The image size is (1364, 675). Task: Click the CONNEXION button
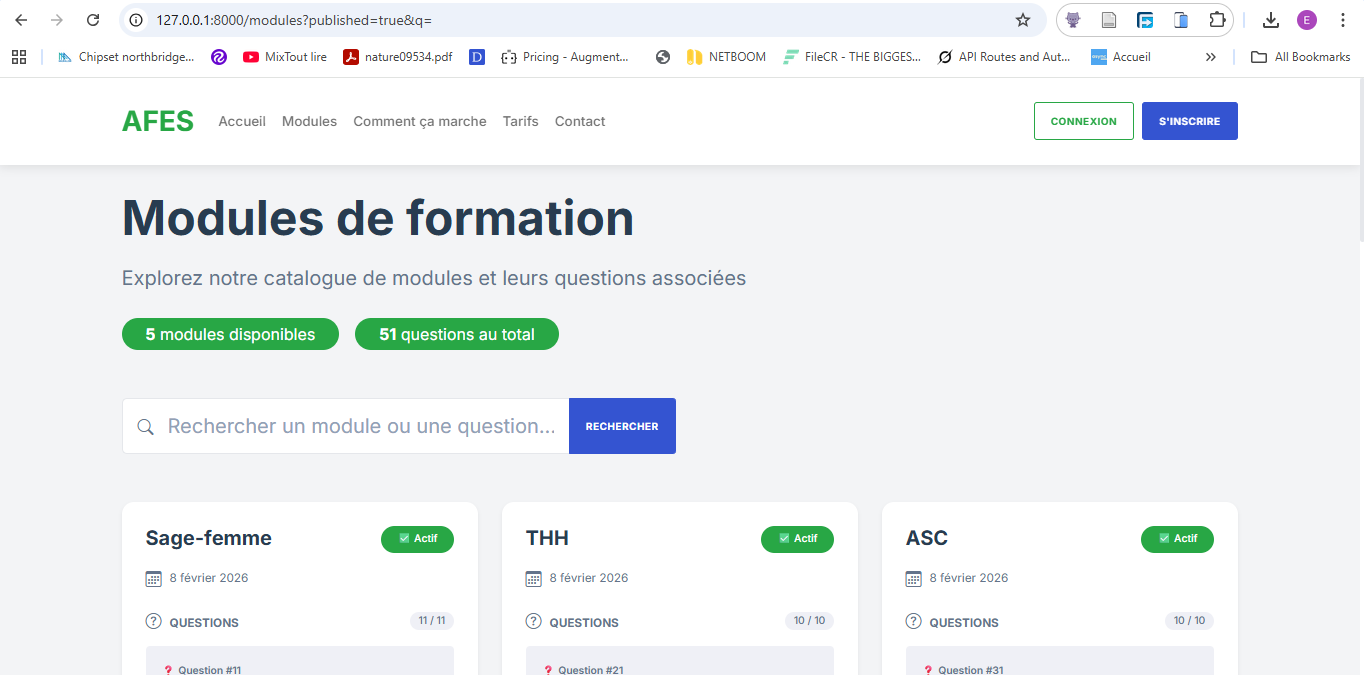point(1083,121)
